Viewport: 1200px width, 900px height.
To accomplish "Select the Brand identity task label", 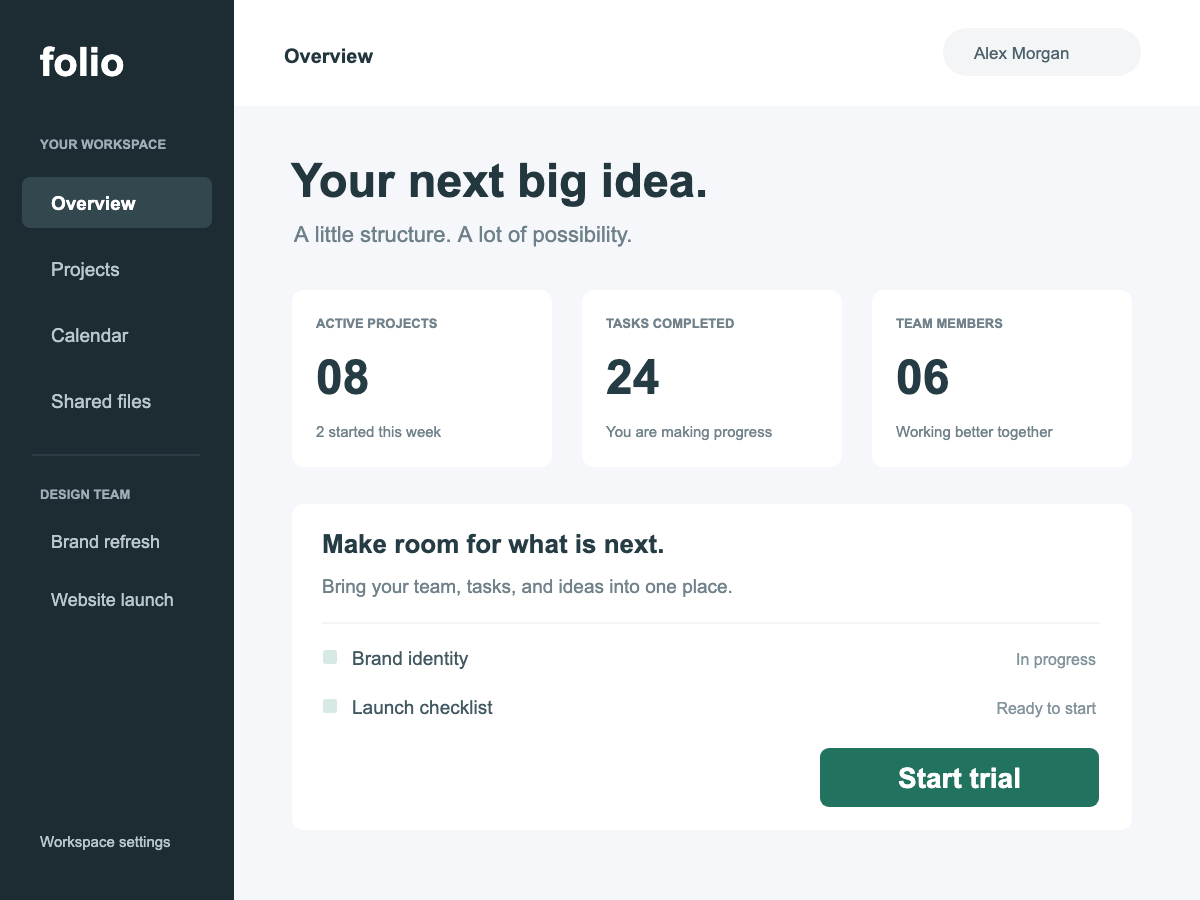I will tap(410, 658).
